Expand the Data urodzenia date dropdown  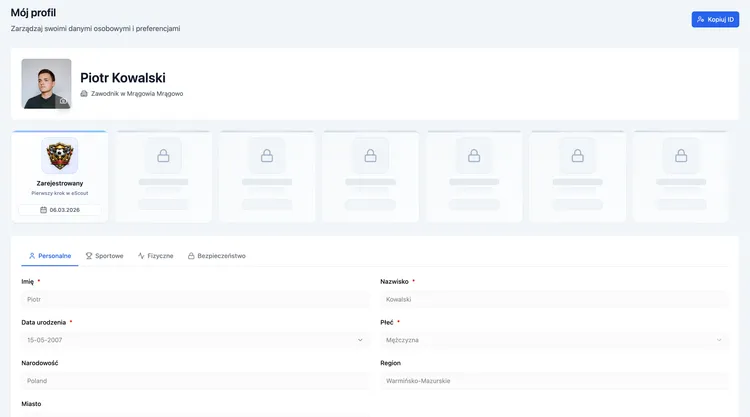pyautogui.click(x=195, y=340)
